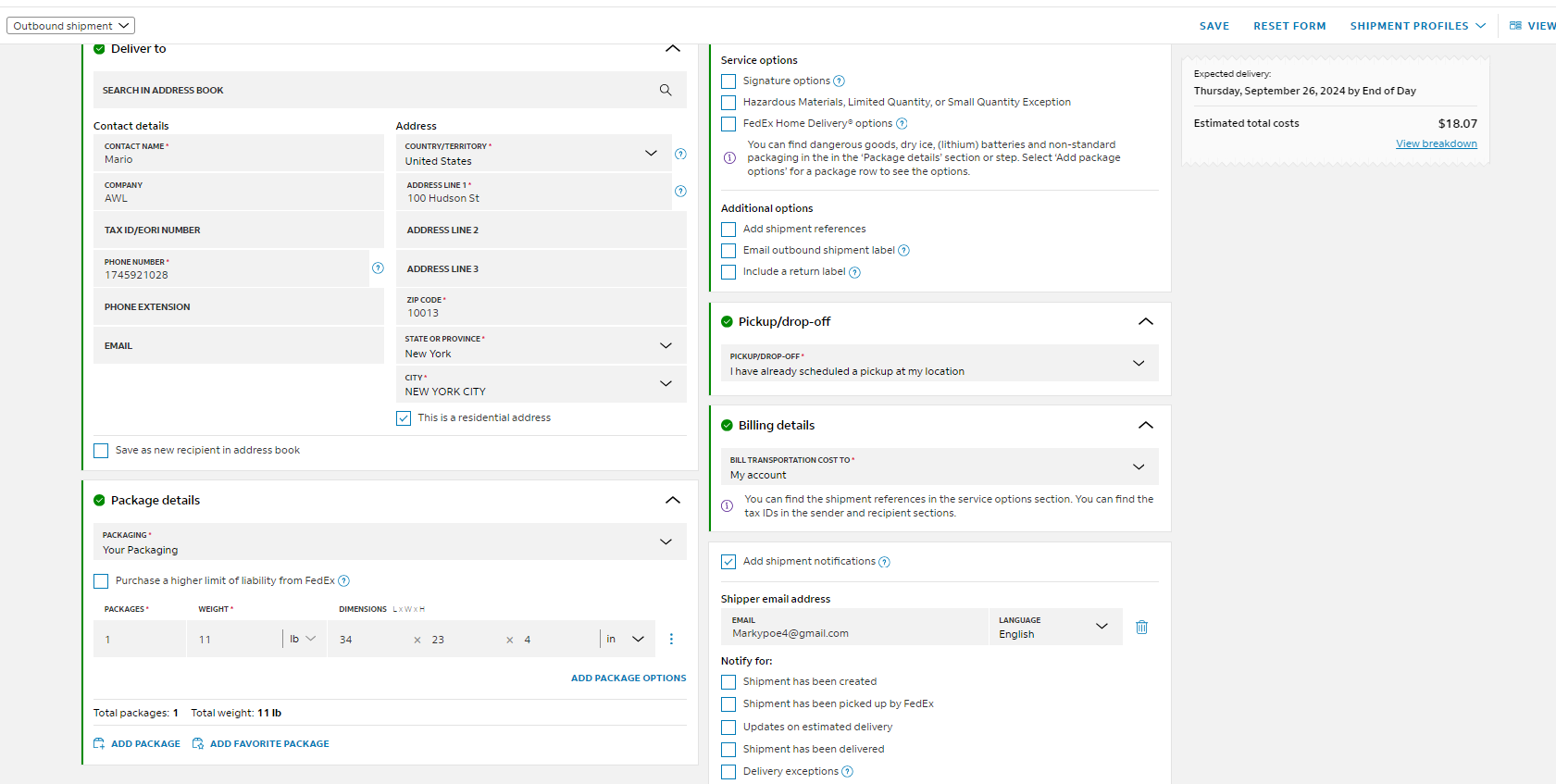This screenshot has height=784, width=1556.
Task: Open Include a return label help icon
Action: (854, 272)
